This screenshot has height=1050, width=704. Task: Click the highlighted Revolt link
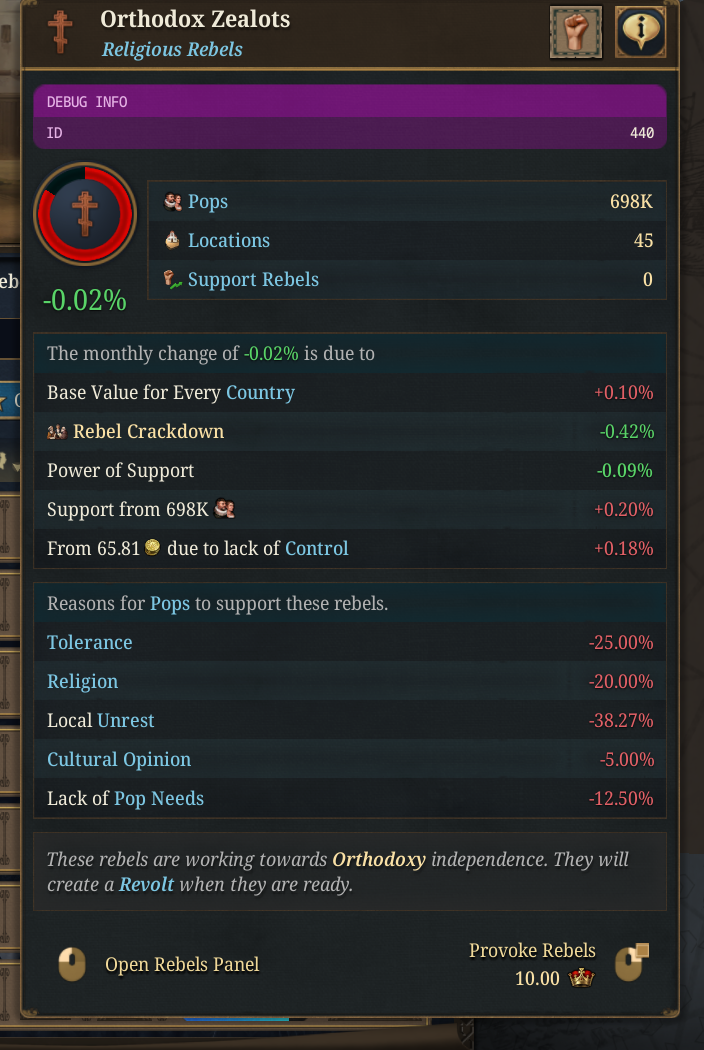146,886
